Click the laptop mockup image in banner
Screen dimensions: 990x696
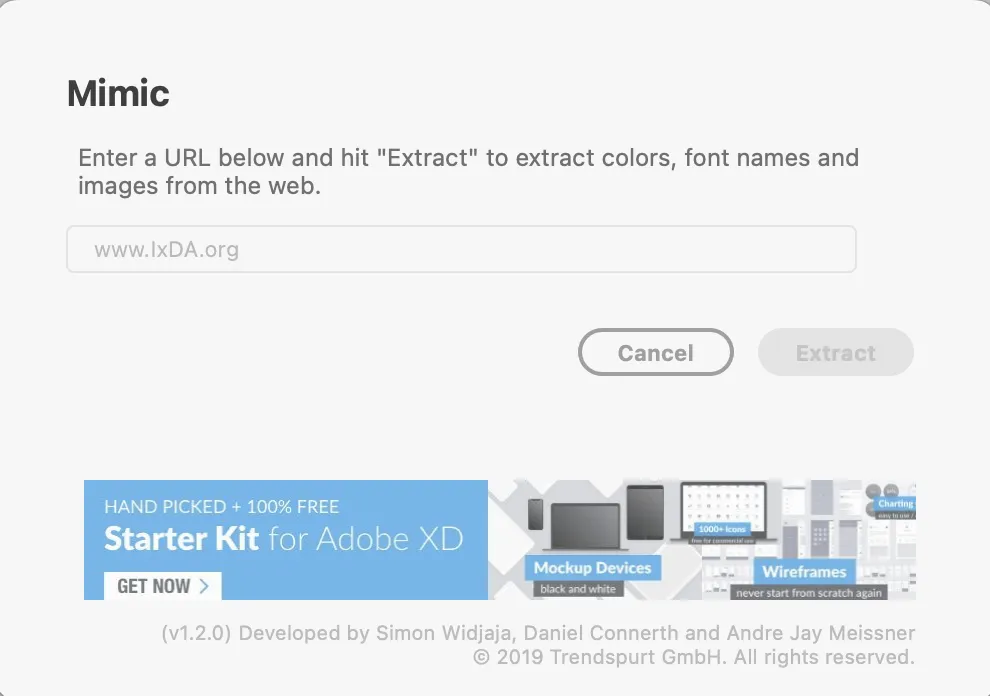pyautogui.click(x=585, y=526)
